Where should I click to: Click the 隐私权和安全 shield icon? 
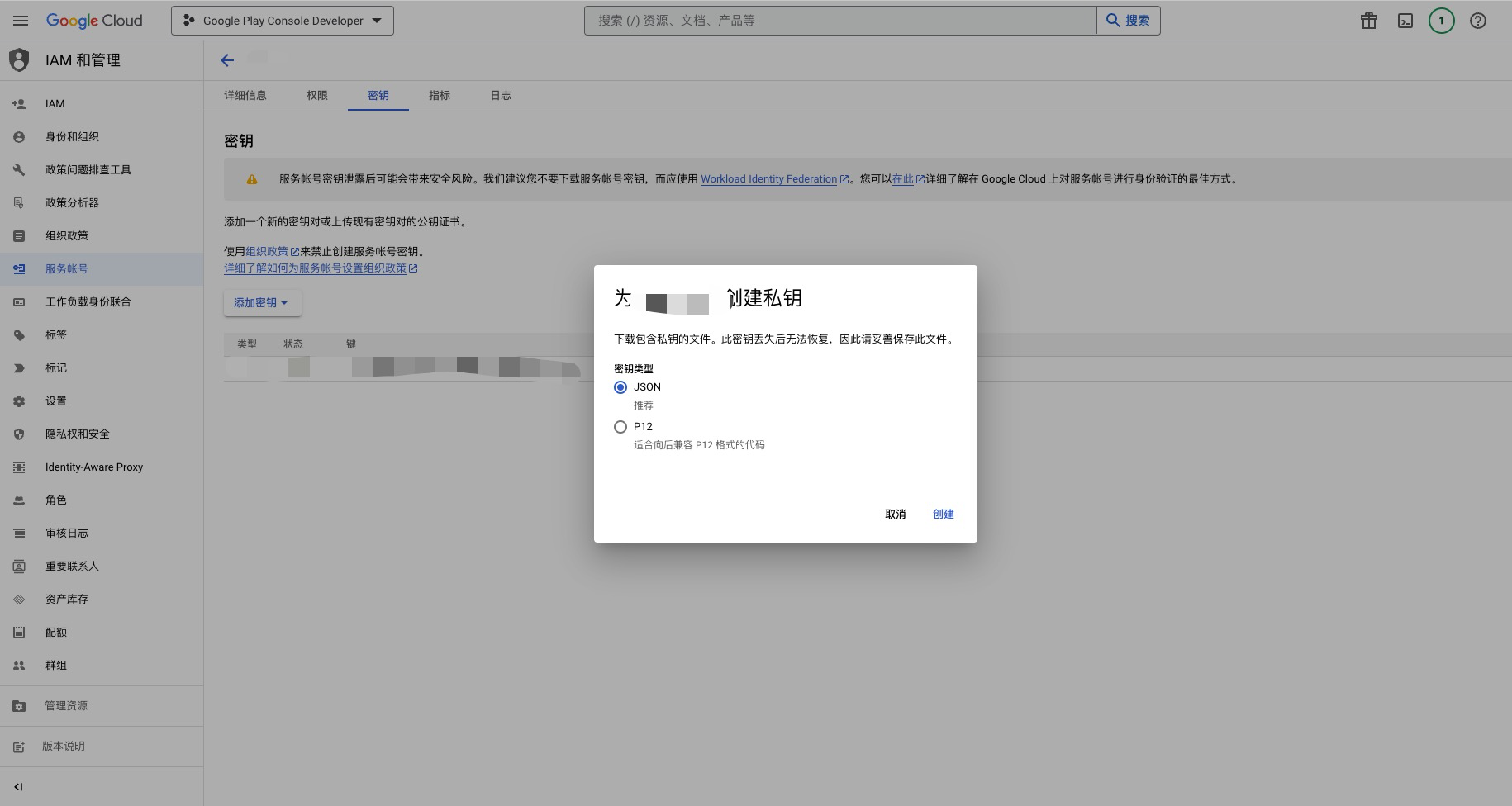point(19,434)
